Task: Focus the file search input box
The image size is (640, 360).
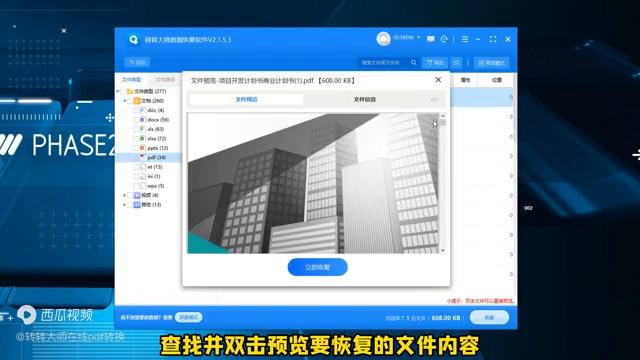Action: [384, 62]
